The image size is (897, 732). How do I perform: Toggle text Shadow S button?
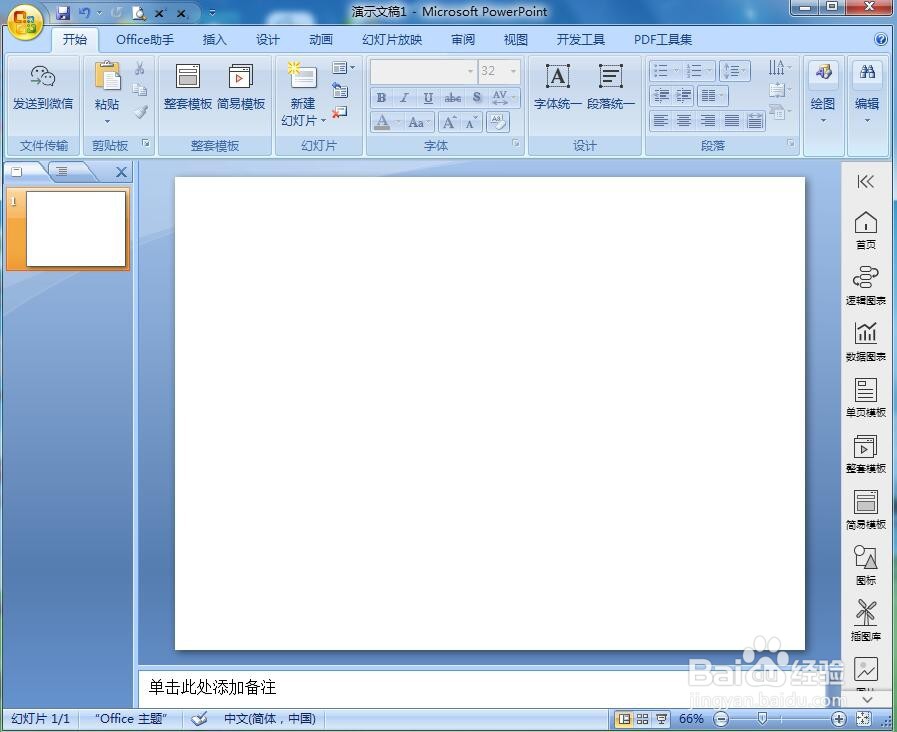click(477, 98)
